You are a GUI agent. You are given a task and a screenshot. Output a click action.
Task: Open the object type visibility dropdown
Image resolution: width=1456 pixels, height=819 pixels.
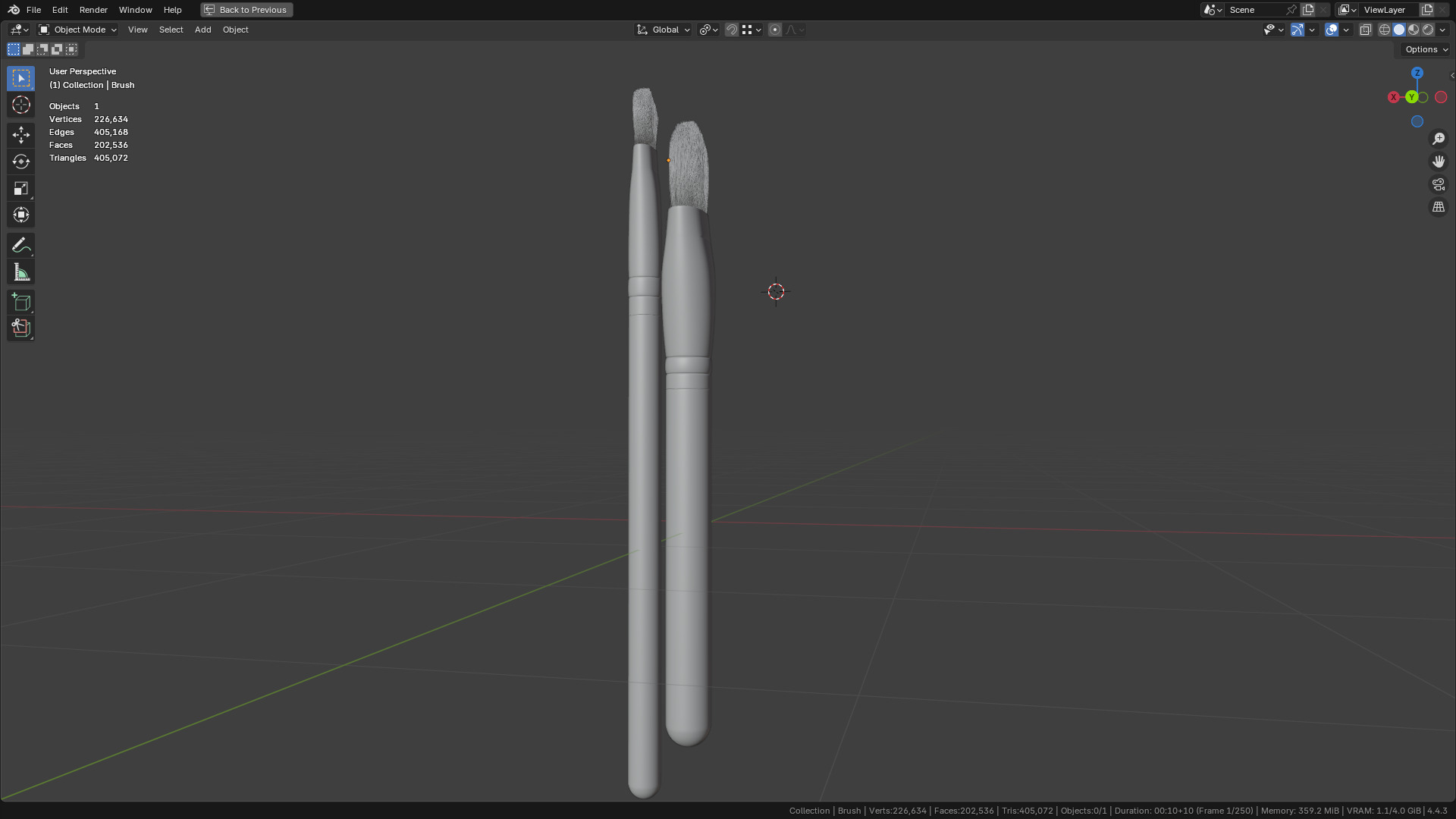tap(1274, 30)
